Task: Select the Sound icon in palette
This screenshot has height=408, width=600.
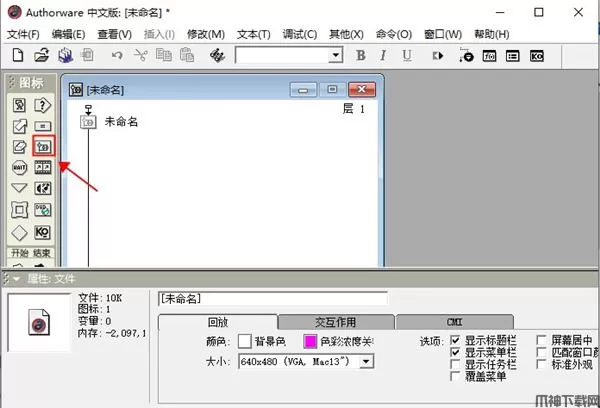Action: click(42, 188)
